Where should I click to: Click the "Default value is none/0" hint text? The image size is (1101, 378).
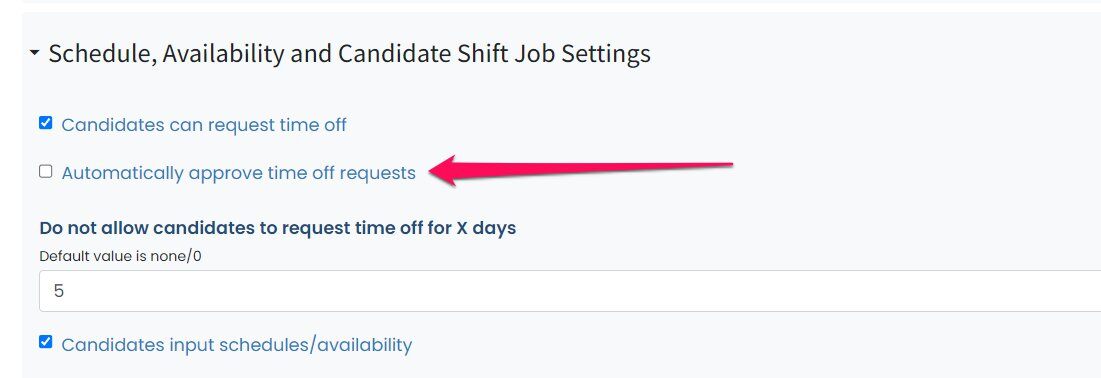tap(120, 256)
